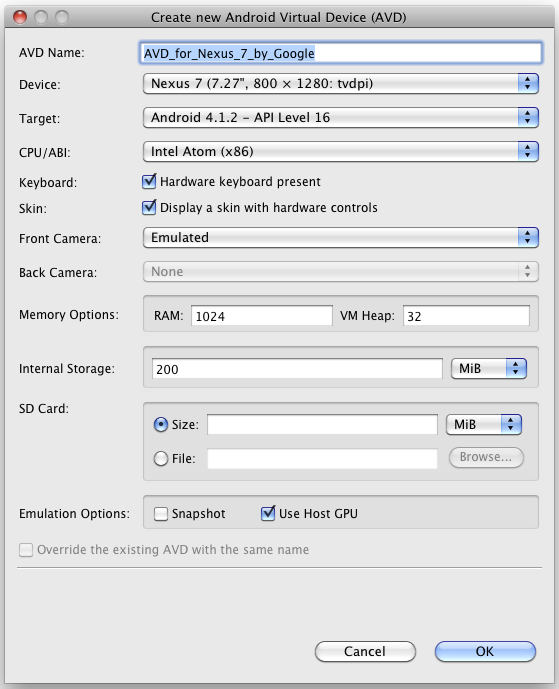Open the Internal Storage MiB unit selector

[489, 368]
